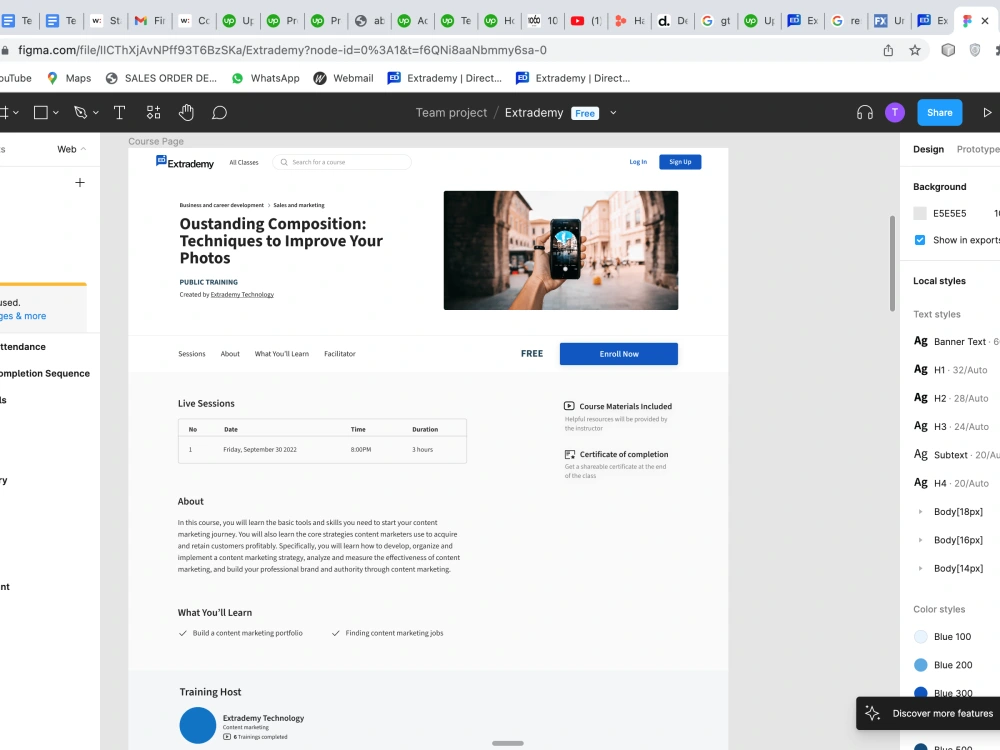
Task: Select the Comment tool
Action: click(x=219, y=112)
